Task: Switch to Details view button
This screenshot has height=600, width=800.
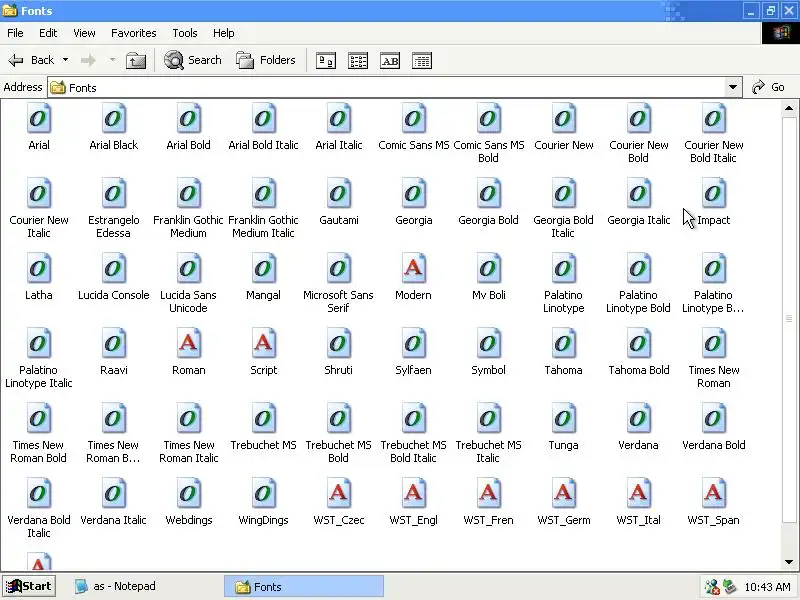Action: tap(422, 61)
